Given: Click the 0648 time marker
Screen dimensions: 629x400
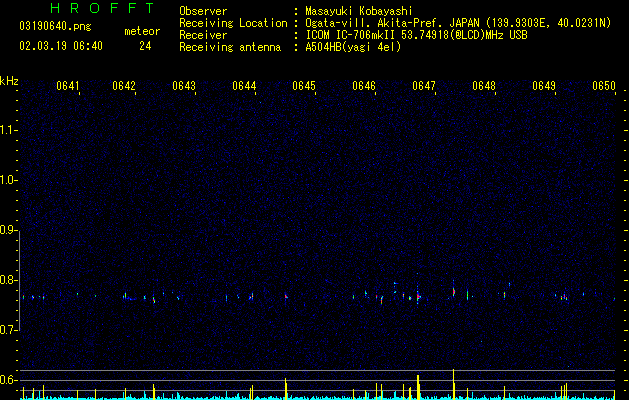Looking at the screenshot, I should (x=484, y=85).
